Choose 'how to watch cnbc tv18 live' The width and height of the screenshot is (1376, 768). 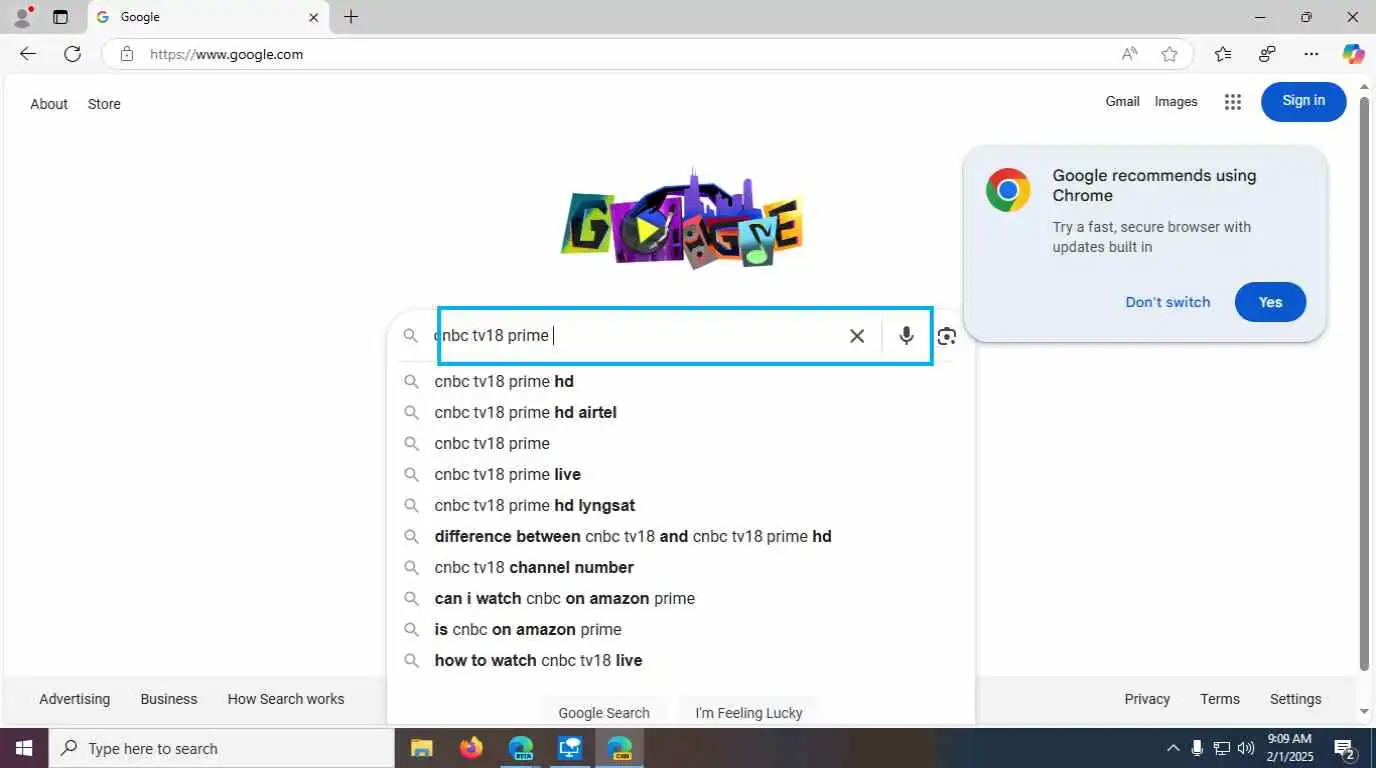(x=680, y=660)
